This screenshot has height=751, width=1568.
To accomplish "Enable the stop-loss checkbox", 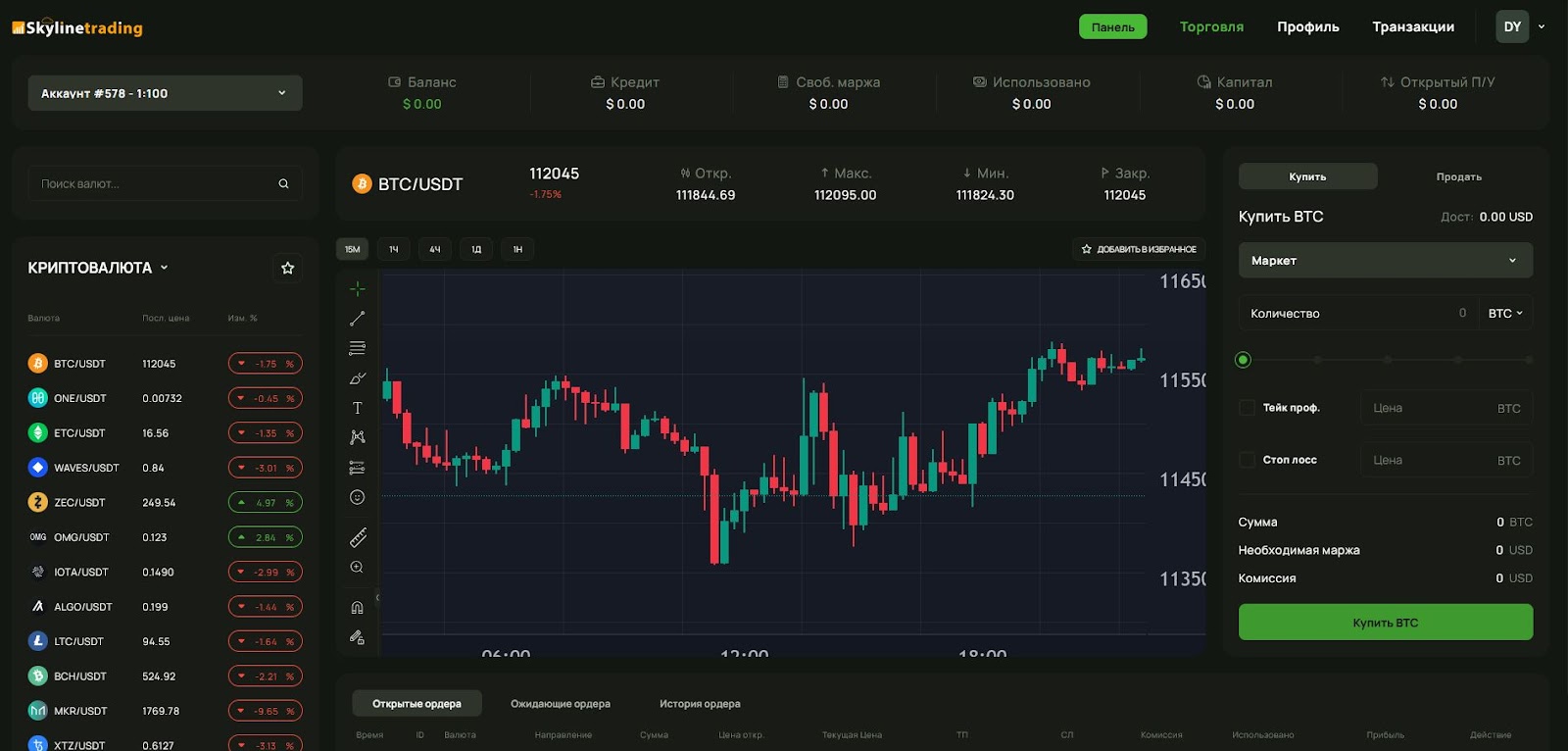I will click(1247, 460).
